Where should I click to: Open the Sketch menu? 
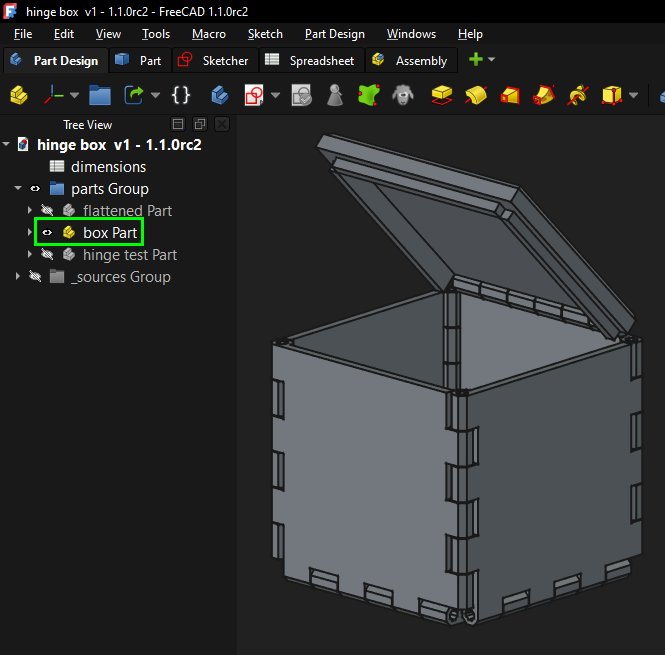point(265,34)
